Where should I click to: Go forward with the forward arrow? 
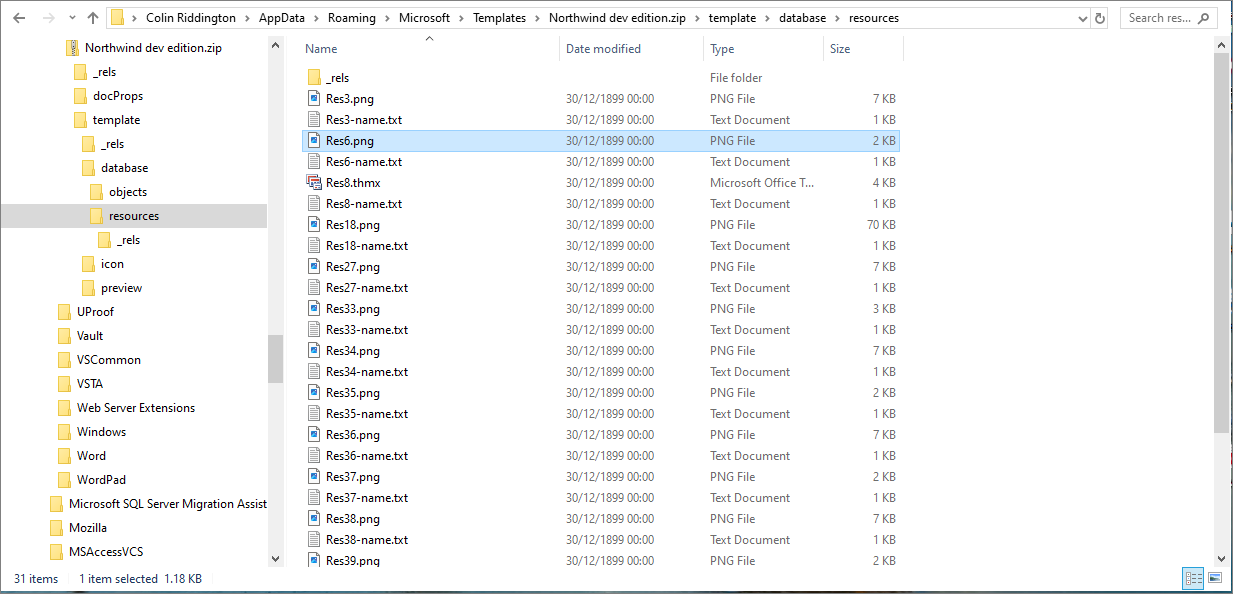pos(49,18)
